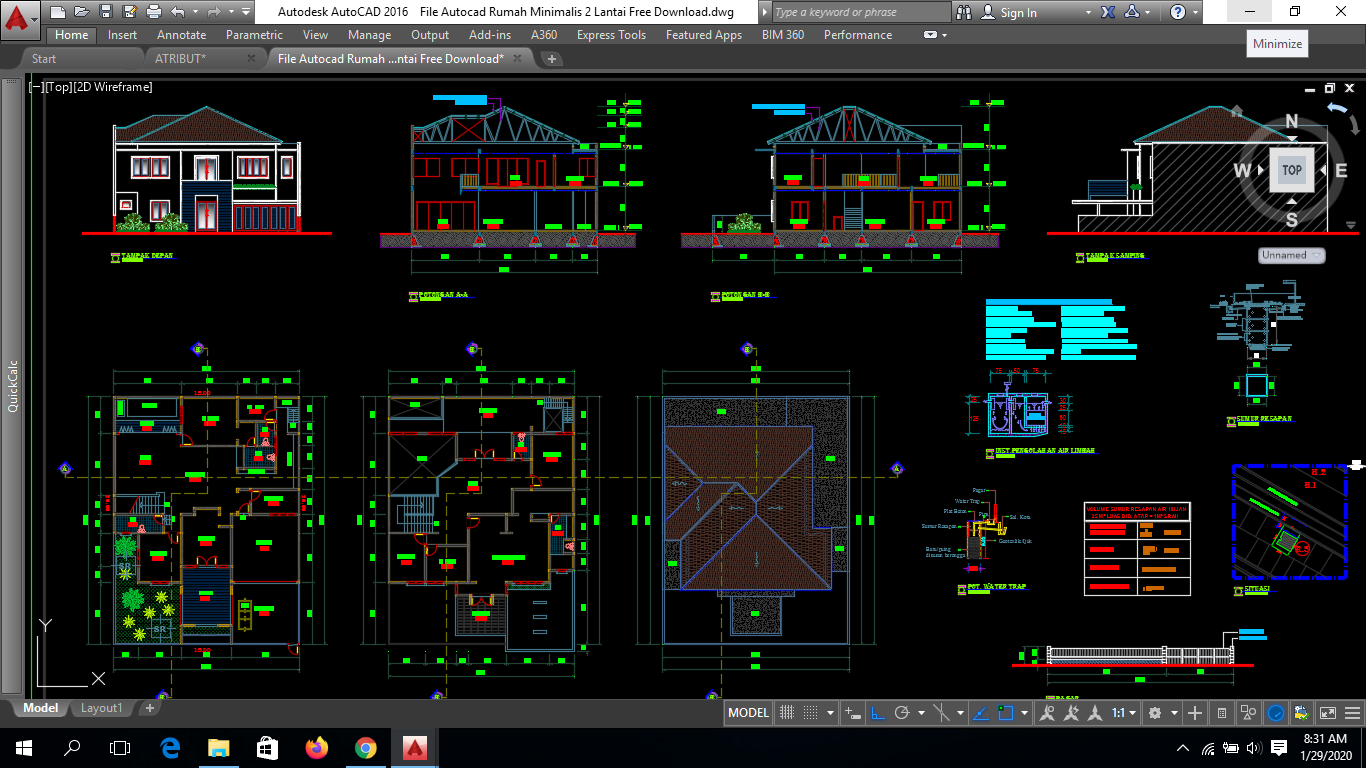Click the Save icon in quick access toolbar
This screenshot has height=768, width=1366.
pyautogui.click(x=106, y=12)
